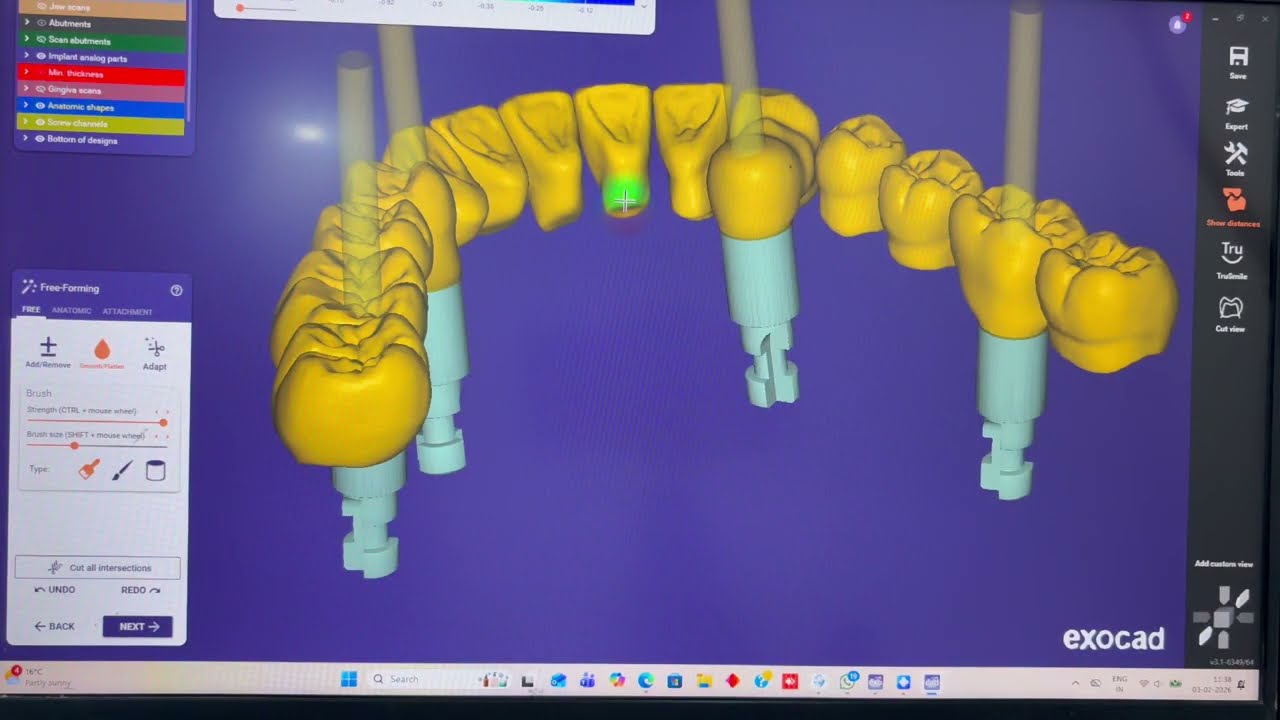1280x720 pixels.
Task: Toggle visibility of Scan abutments
Action: pos(41,40)
